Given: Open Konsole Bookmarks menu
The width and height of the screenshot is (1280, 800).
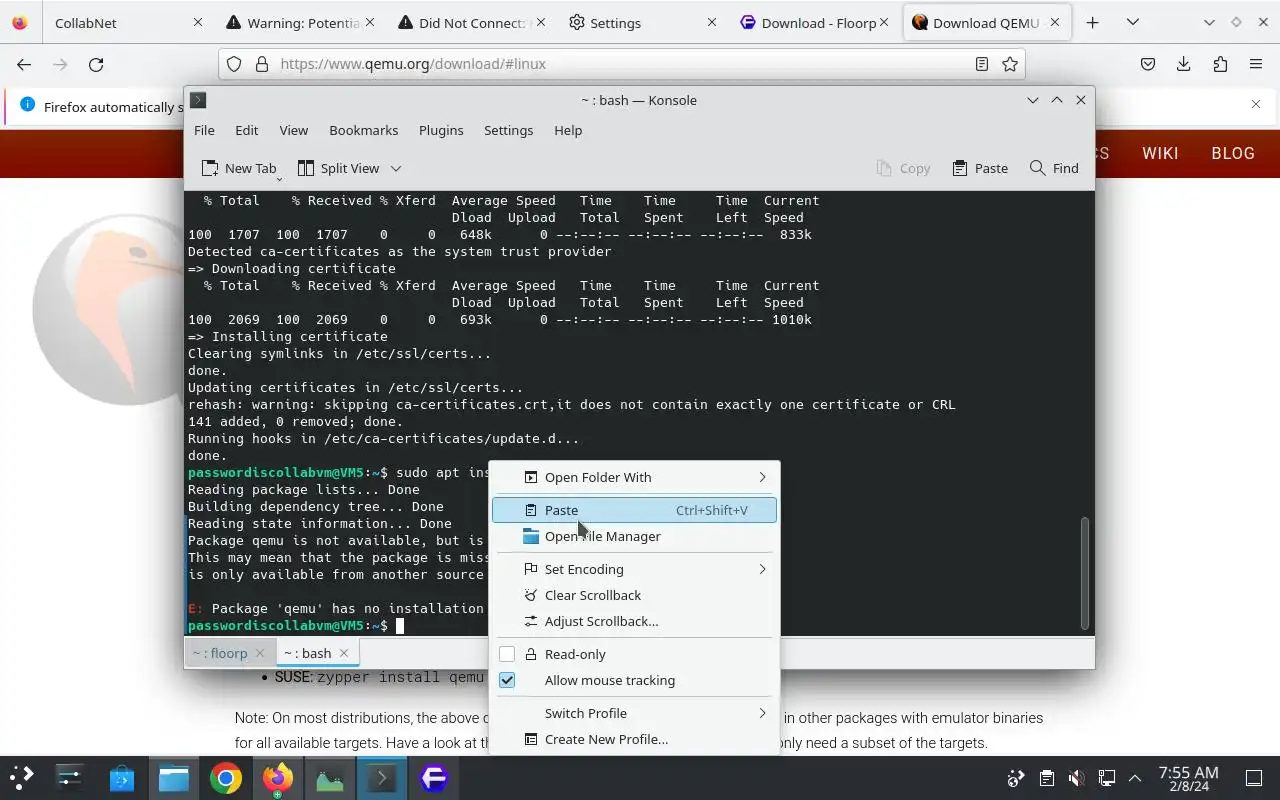Looking at the screenshot, I should 363,130.
